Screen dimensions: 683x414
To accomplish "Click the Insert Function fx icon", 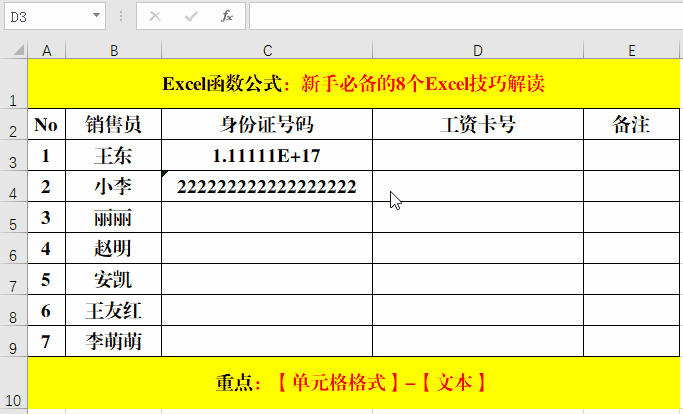I will pos(227,16).
